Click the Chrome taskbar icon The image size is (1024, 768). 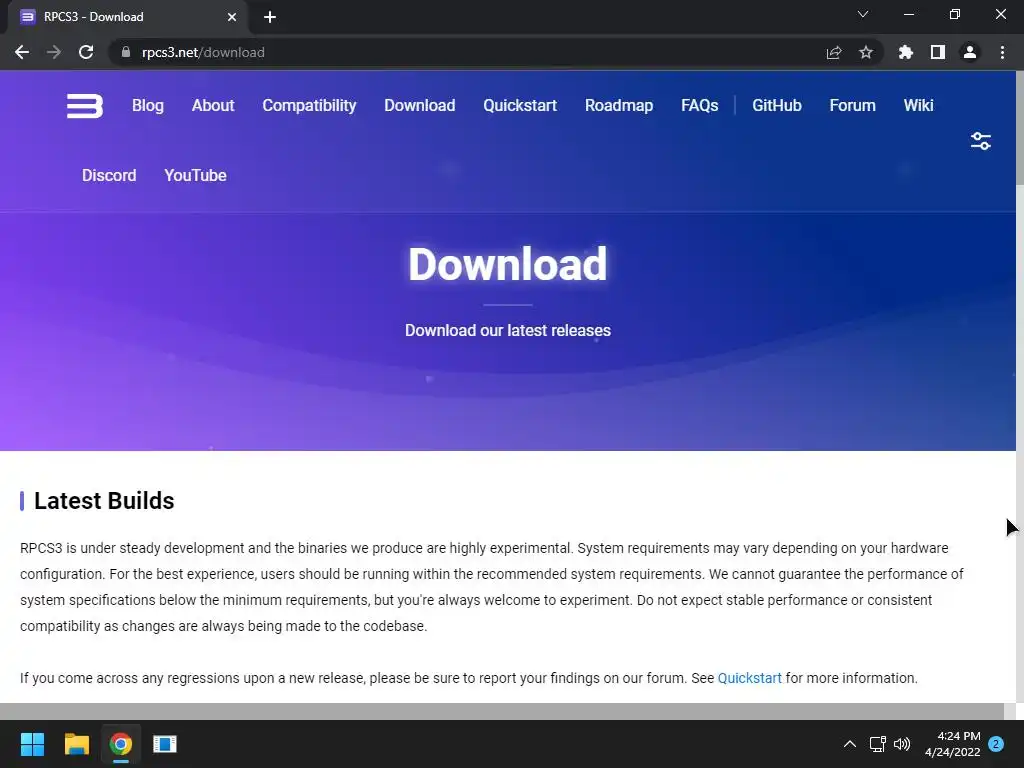(x=121, y=744)
